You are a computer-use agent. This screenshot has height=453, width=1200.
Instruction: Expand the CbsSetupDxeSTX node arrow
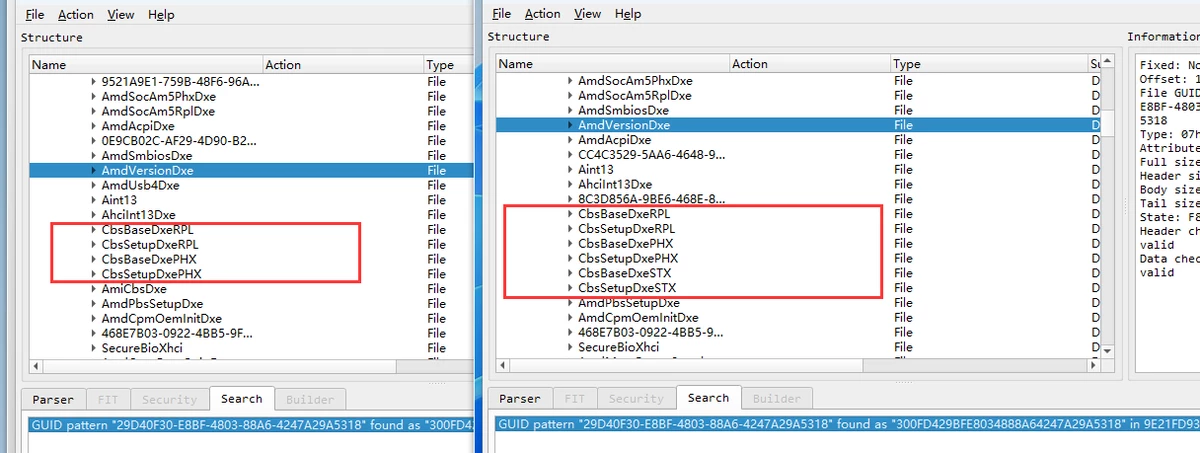coord(570,288)
